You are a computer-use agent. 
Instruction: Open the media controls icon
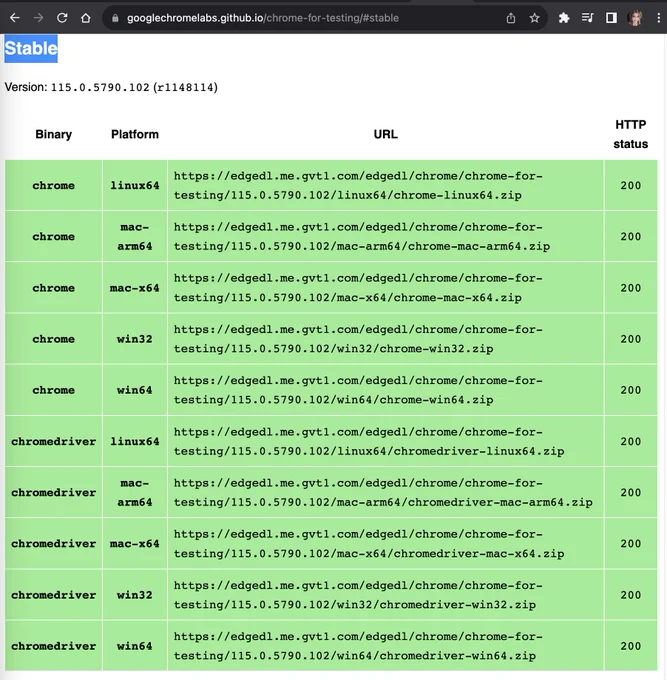(x=588, y=18)
